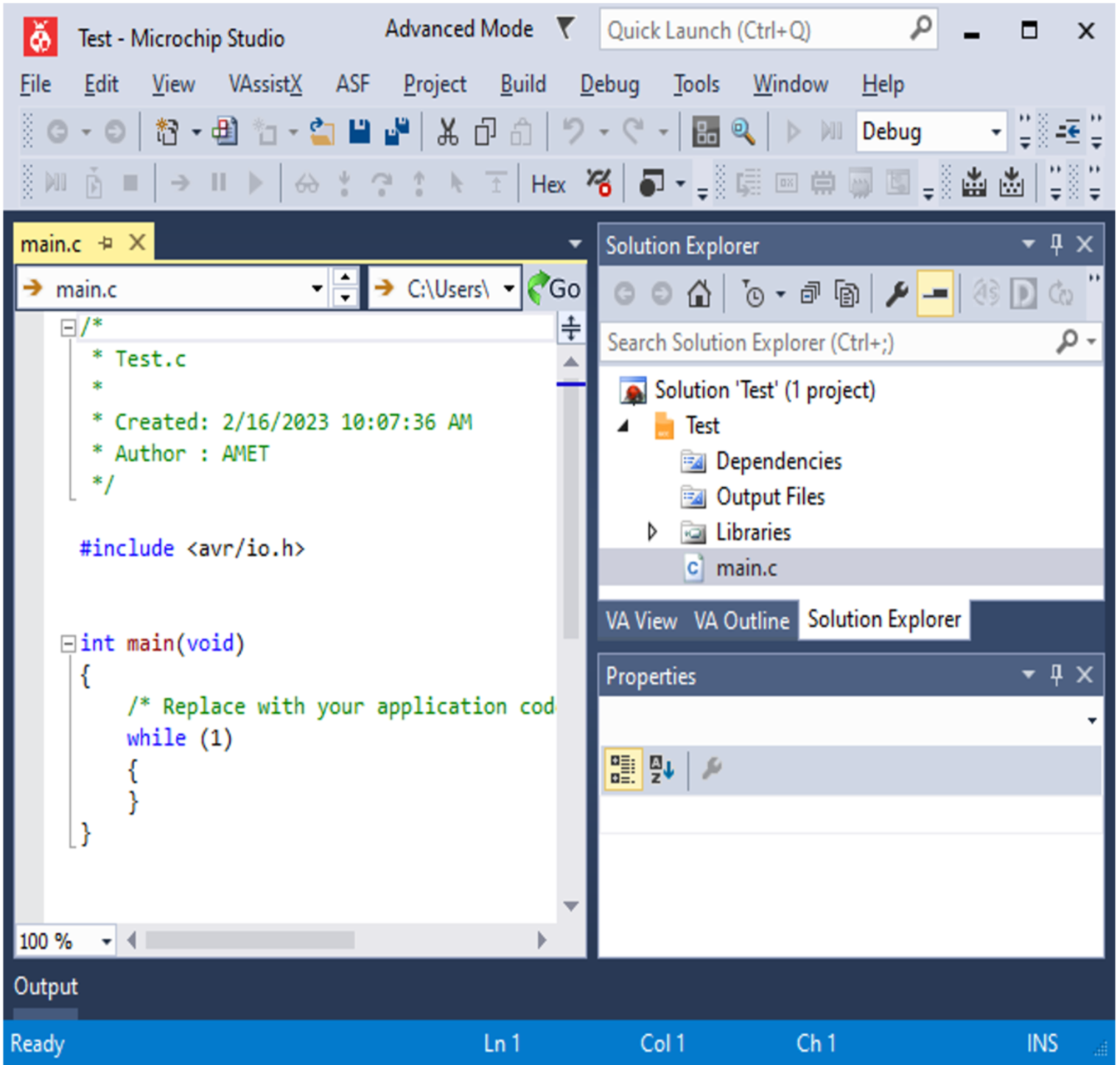Select Output Files in Solution Explorer
Image resolution: width=1120 pixels, height=1065 pixels.
click(x=770, y=497)
